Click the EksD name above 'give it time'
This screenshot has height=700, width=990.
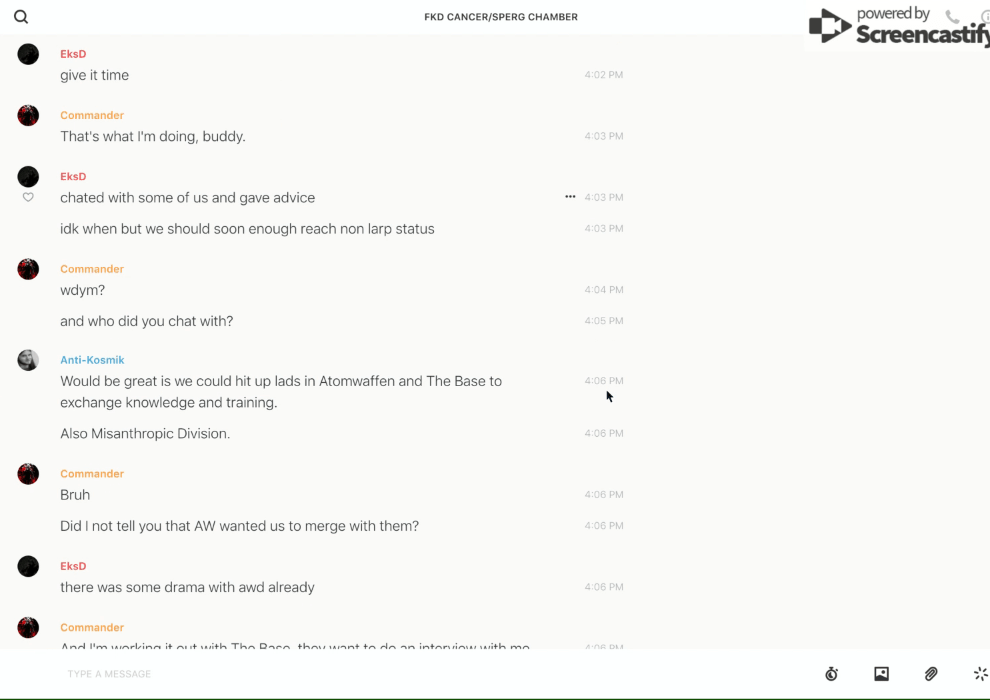(x=73, y=54)
